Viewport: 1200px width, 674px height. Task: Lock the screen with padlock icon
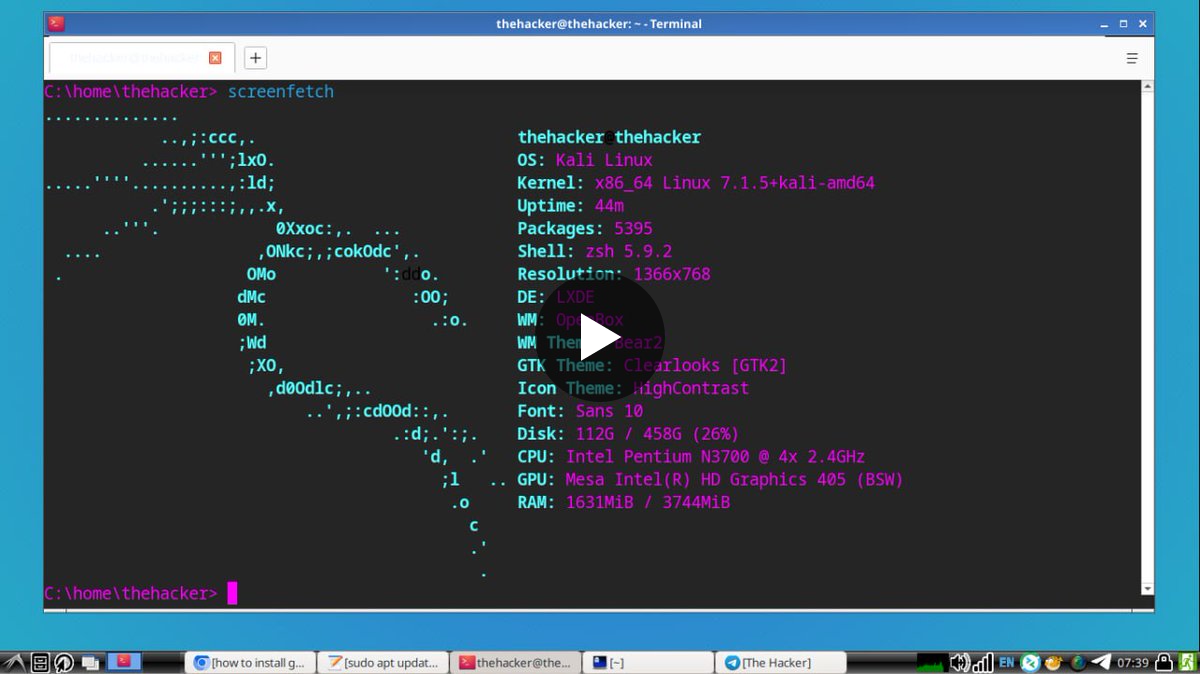coord(1164,662)
